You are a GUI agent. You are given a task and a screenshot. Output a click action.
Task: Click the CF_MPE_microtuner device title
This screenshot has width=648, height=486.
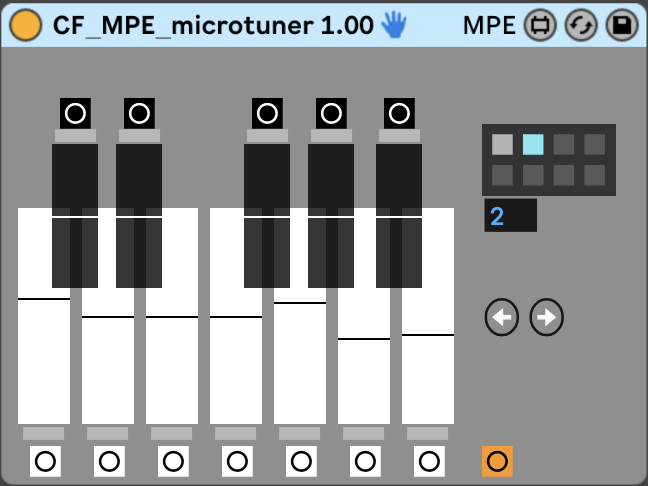(213, 26)
